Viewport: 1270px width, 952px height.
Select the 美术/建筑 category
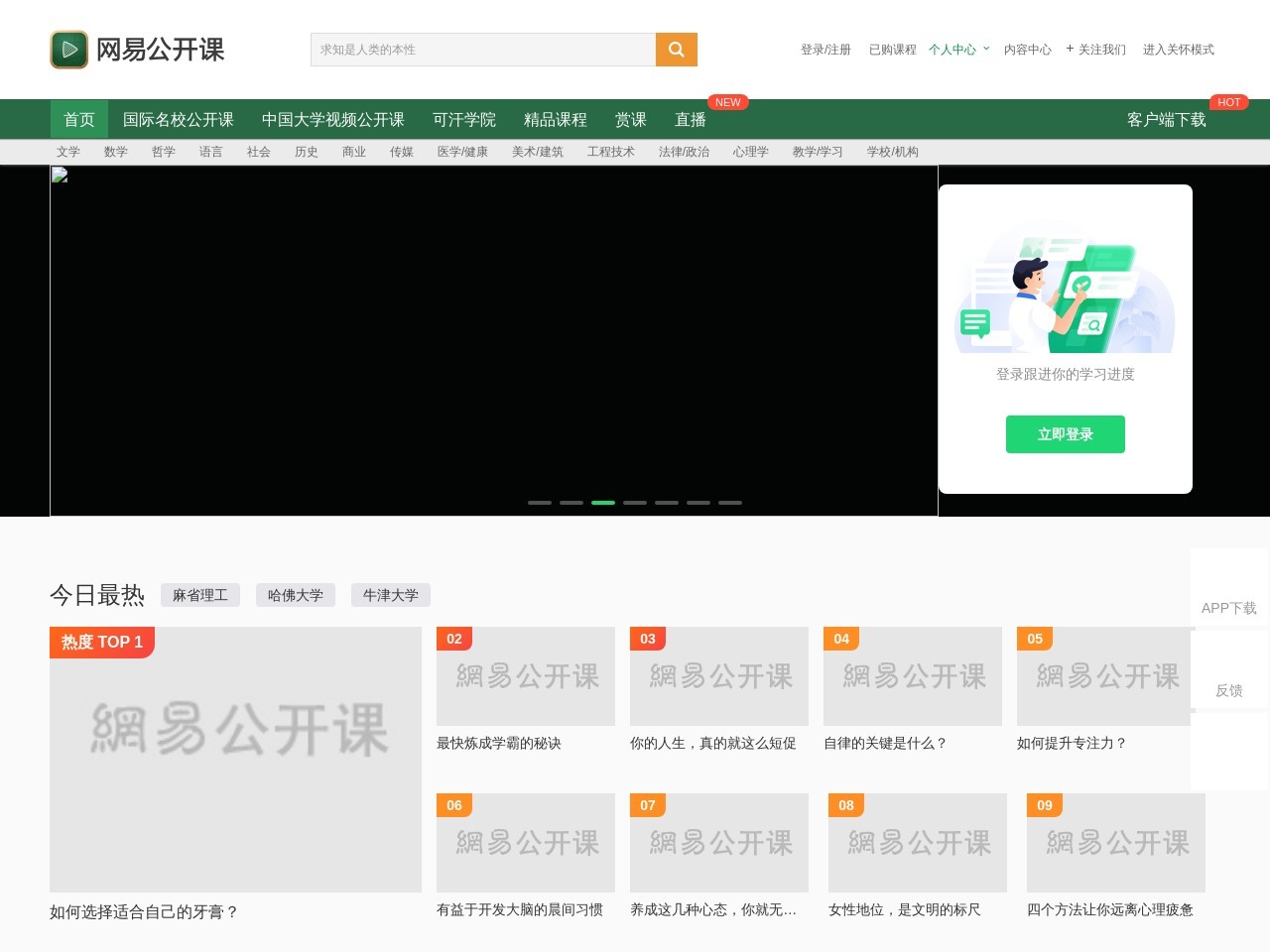[x=538, y=152]
